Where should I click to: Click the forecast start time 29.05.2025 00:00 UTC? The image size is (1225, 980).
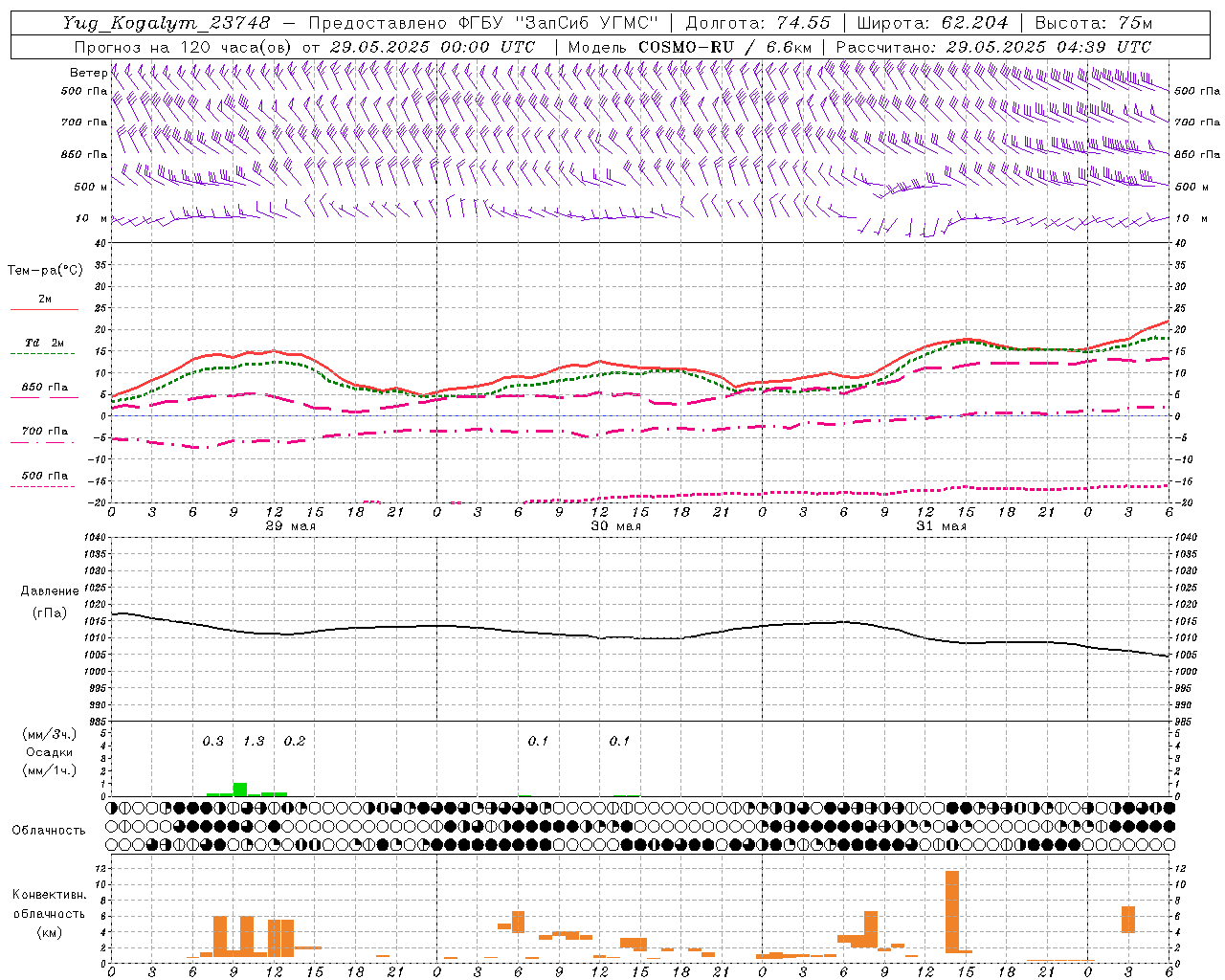(433, 47)
